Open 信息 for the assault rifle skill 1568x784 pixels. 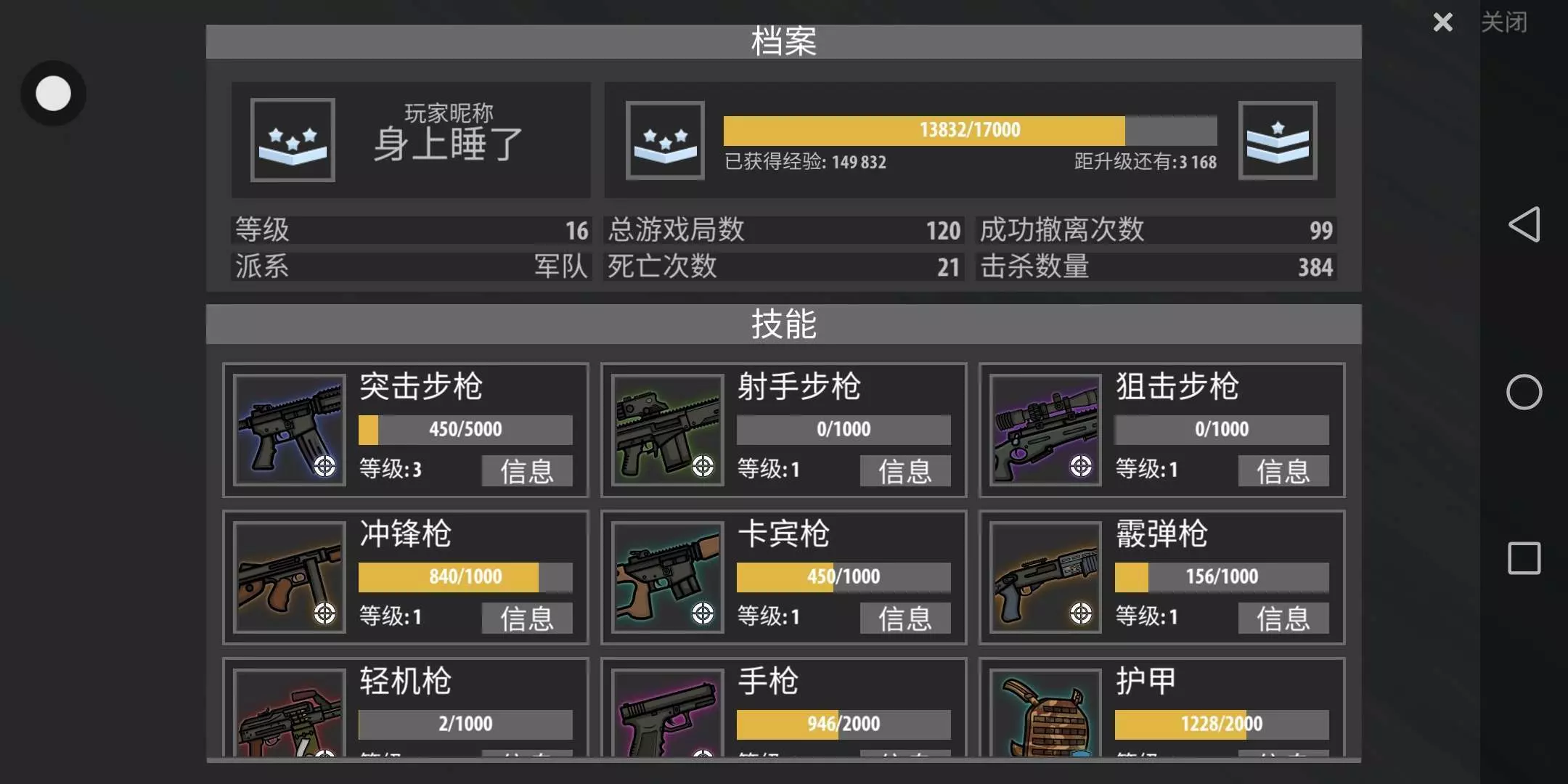coord(527,470)
